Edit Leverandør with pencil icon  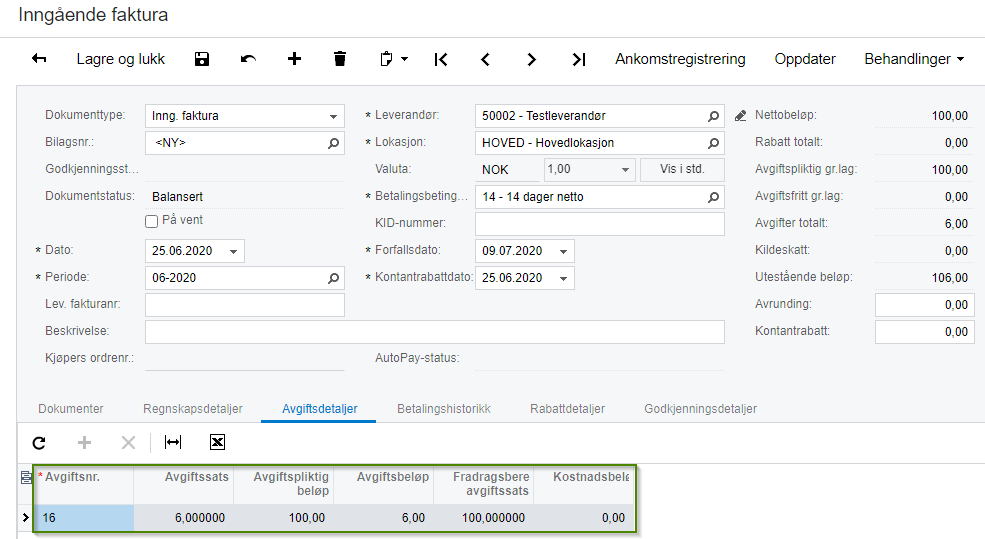click(x=741, y=116)
